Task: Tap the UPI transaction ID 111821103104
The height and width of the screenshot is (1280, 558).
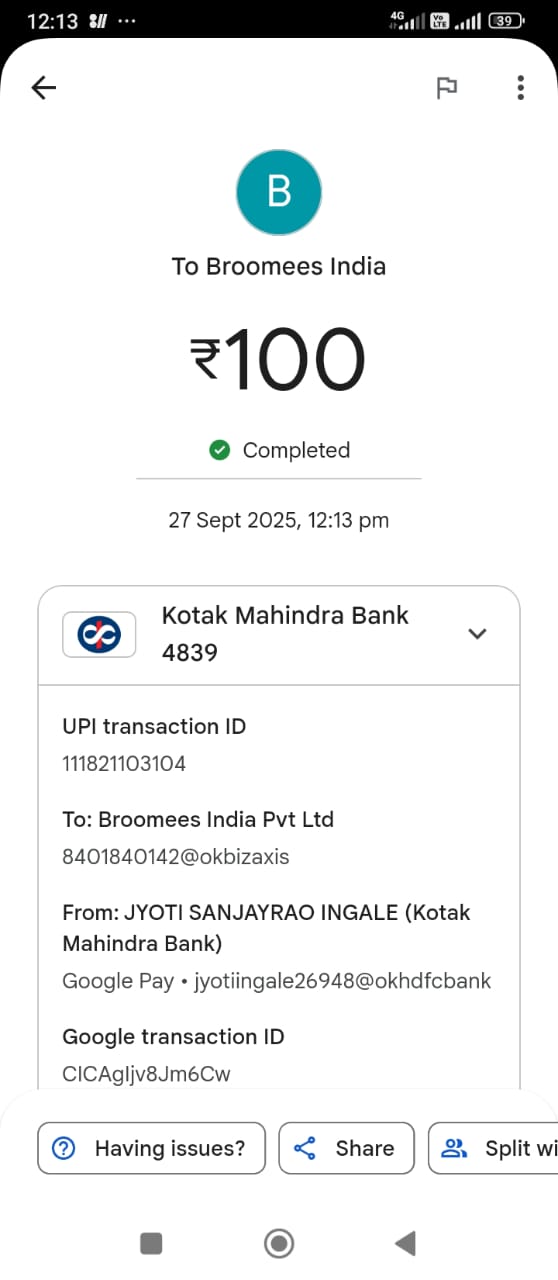Action: point(124,764)
